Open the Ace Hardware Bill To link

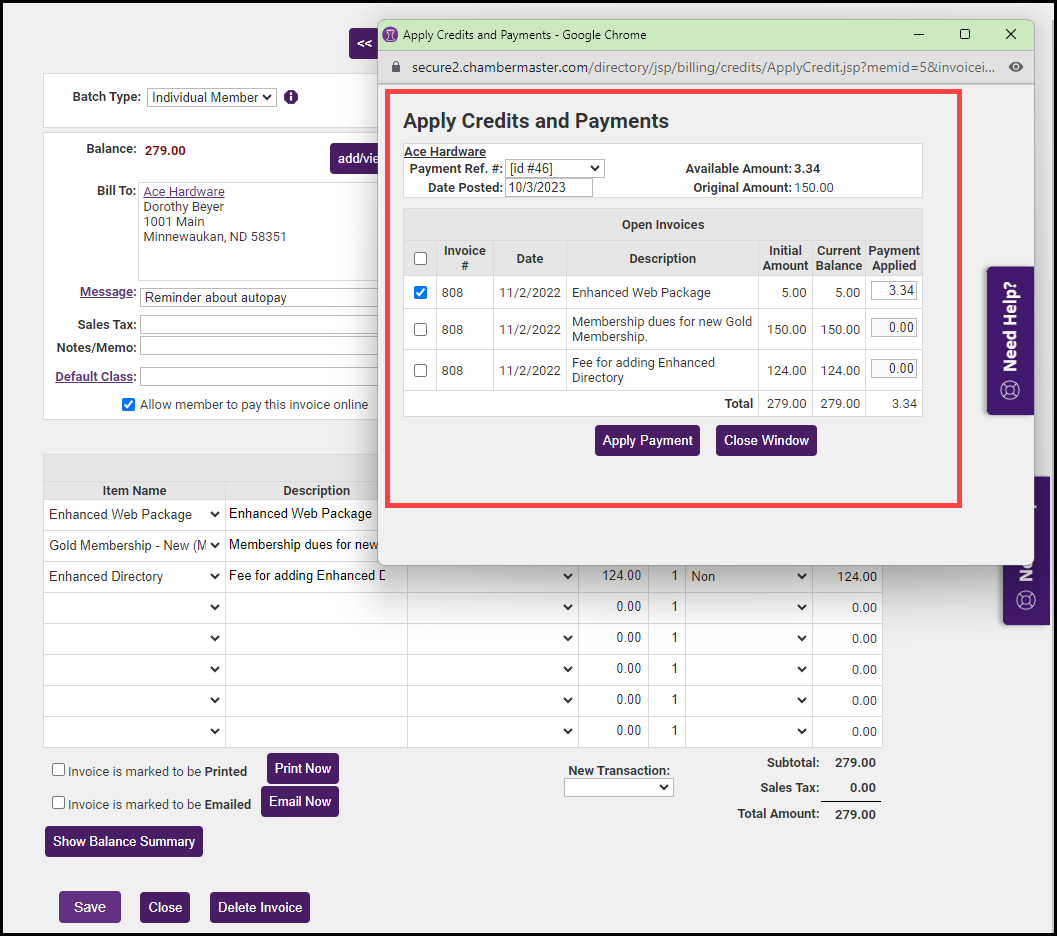coord(184,191)
